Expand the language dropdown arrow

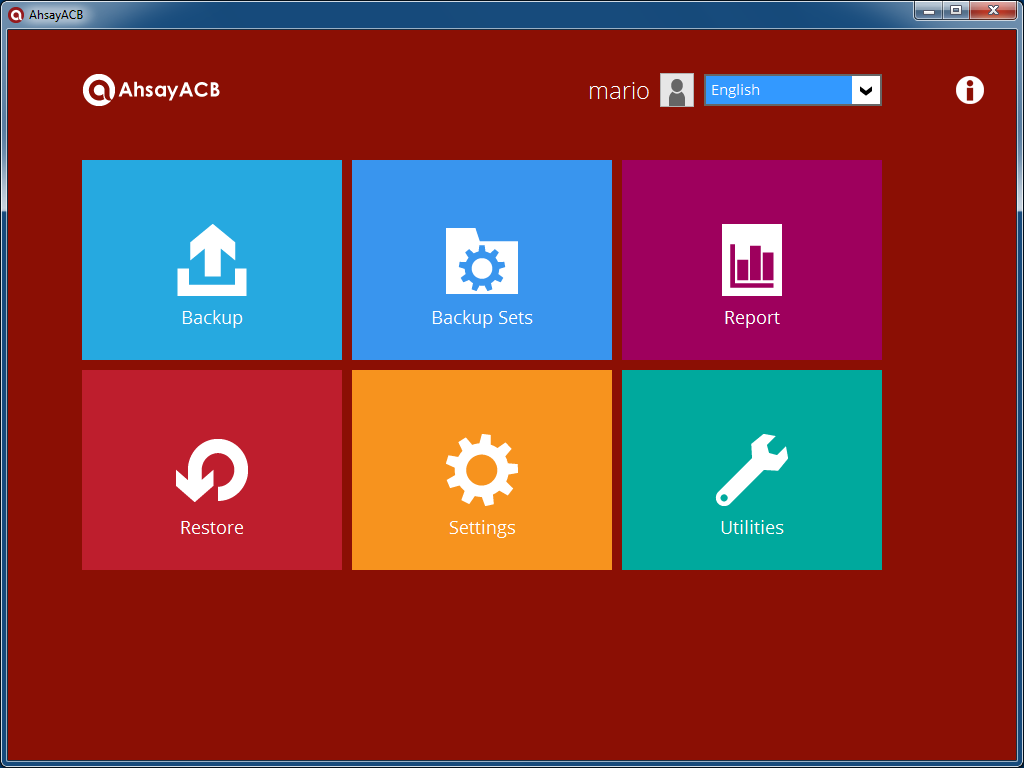coord(866,90)
